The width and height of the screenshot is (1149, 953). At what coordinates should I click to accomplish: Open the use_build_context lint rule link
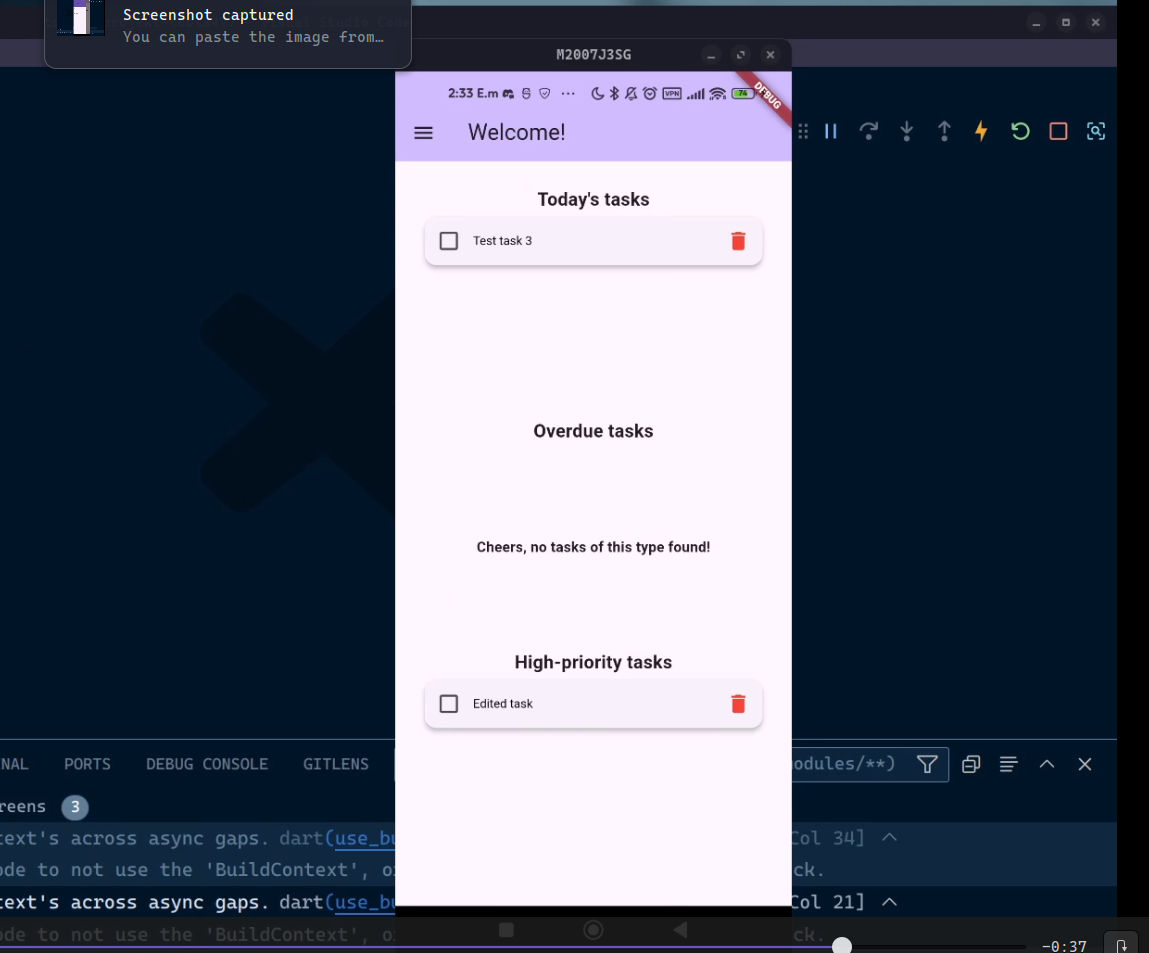pos(365,838)
